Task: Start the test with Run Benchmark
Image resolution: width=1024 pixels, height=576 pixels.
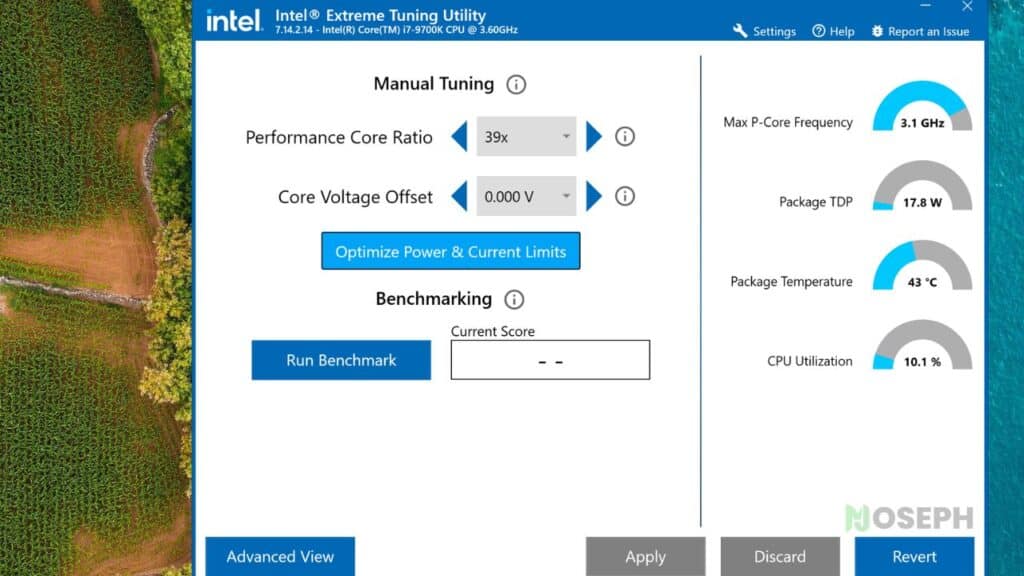Action: [341, 360]
